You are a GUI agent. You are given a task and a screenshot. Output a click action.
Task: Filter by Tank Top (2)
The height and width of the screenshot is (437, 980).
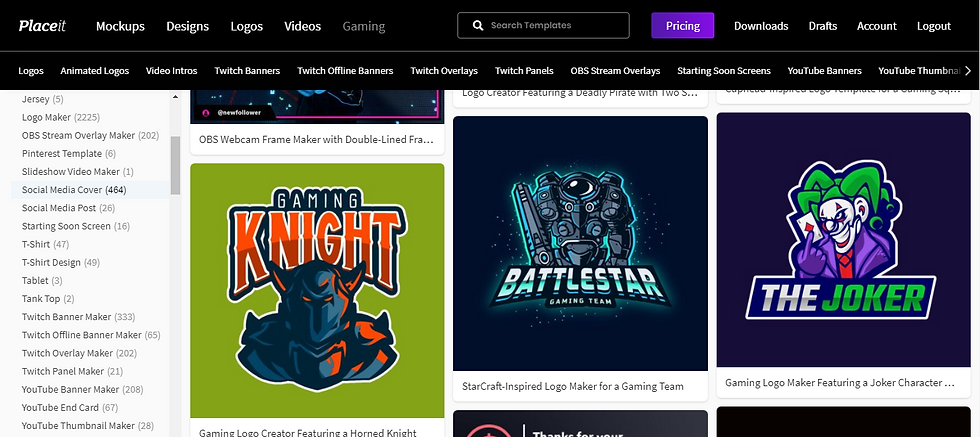[x=48, y=298]
